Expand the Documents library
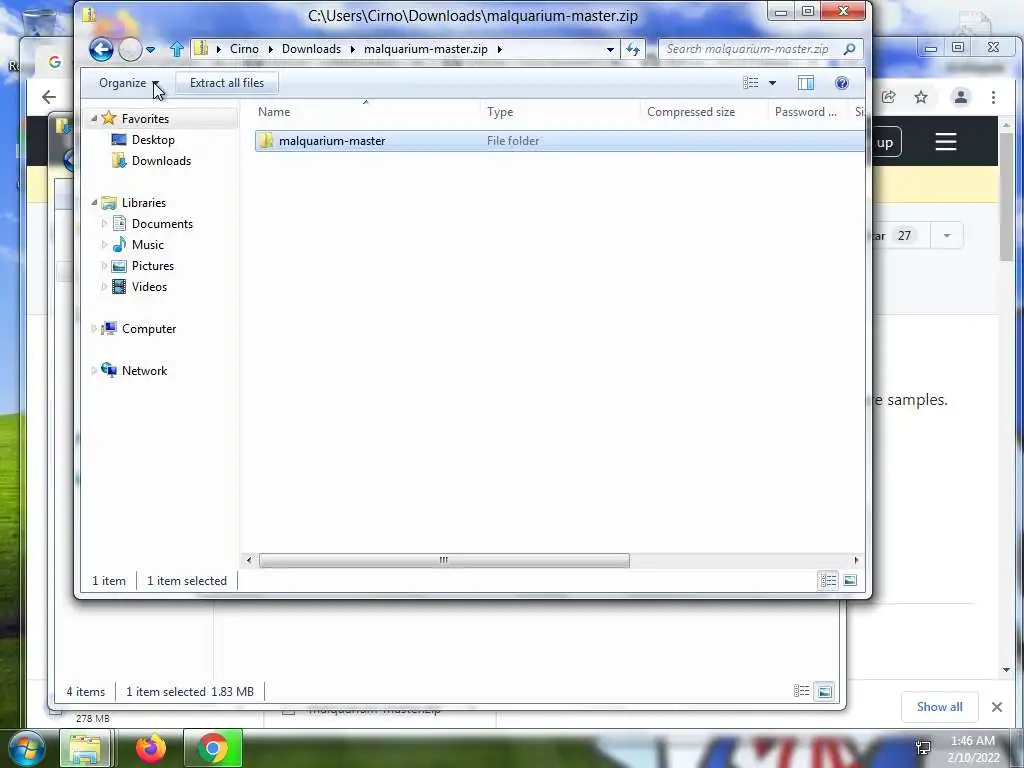 click(104, 223)
